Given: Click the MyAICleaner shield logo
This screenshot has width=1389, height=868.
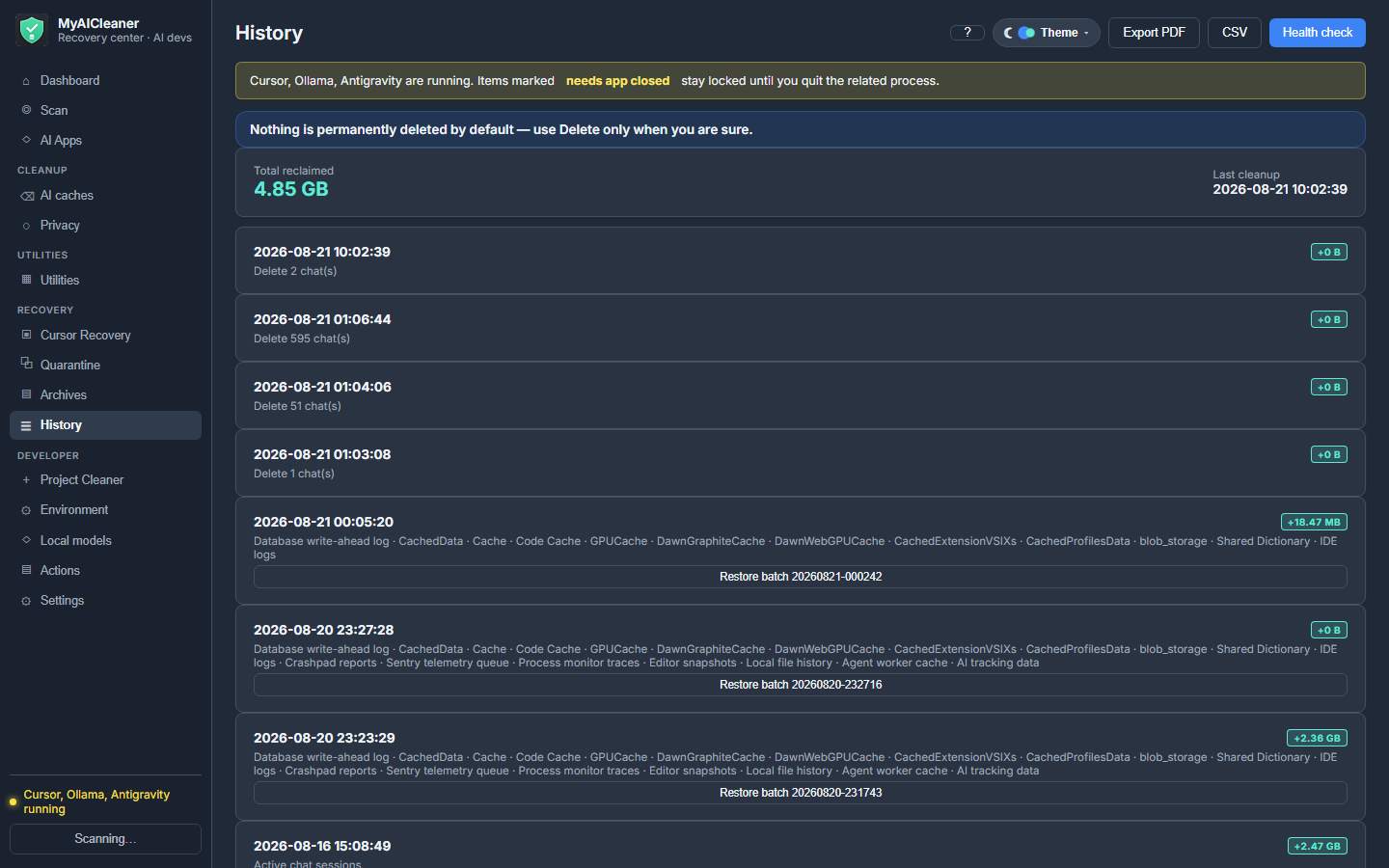Looking at the screenshot, I should [32, 30].
